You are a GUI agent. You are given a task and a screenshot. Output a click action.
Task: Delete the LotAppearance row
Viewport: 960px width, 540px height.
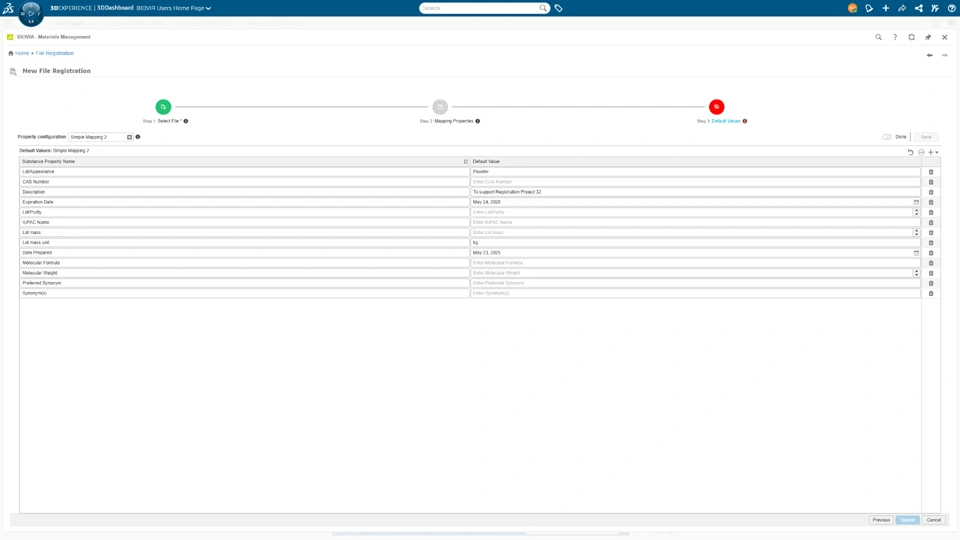click(x=931, y=172)
